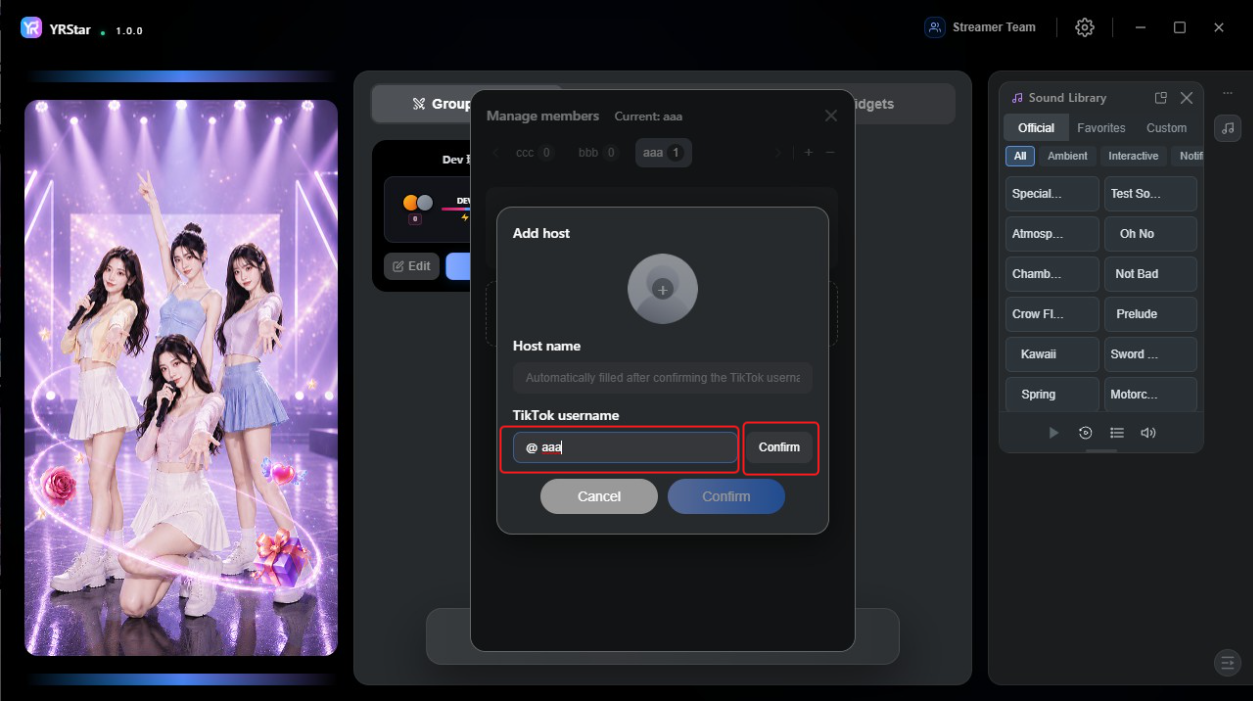
Task: Open the sound playlist list icon
Action: [1117, 433]
